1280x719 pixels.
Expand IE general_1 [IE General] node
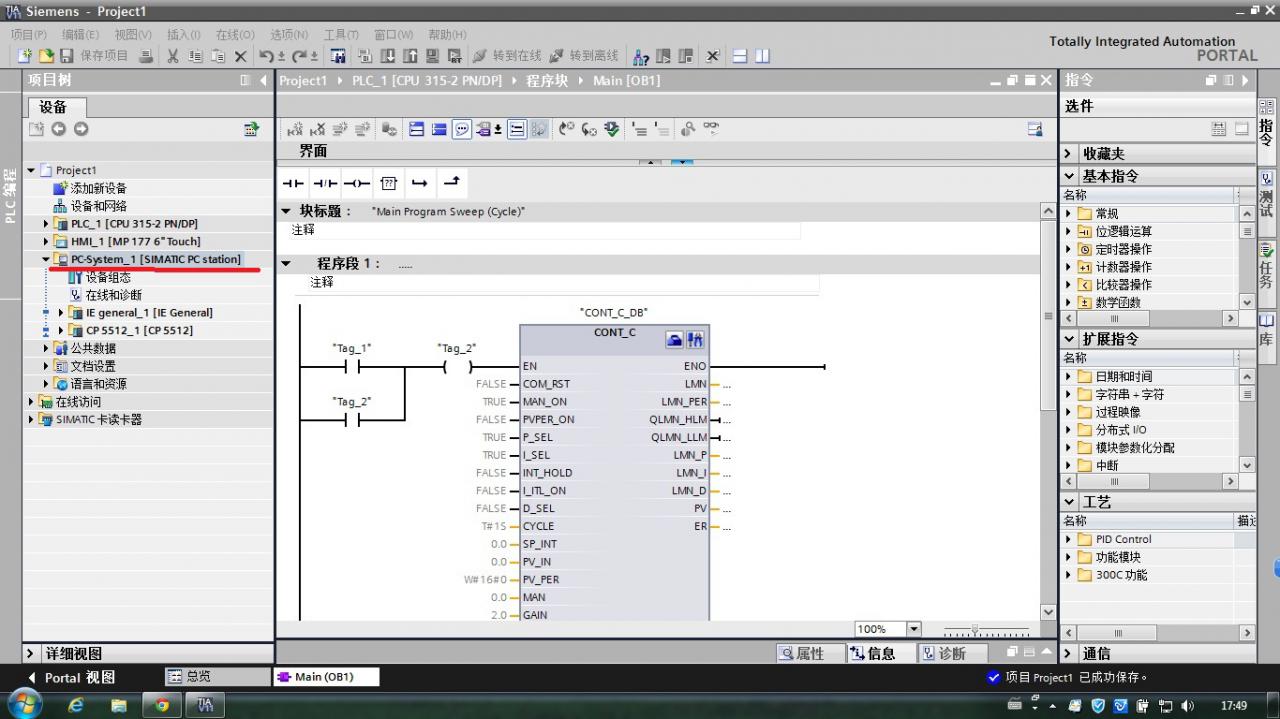(61, 312)
